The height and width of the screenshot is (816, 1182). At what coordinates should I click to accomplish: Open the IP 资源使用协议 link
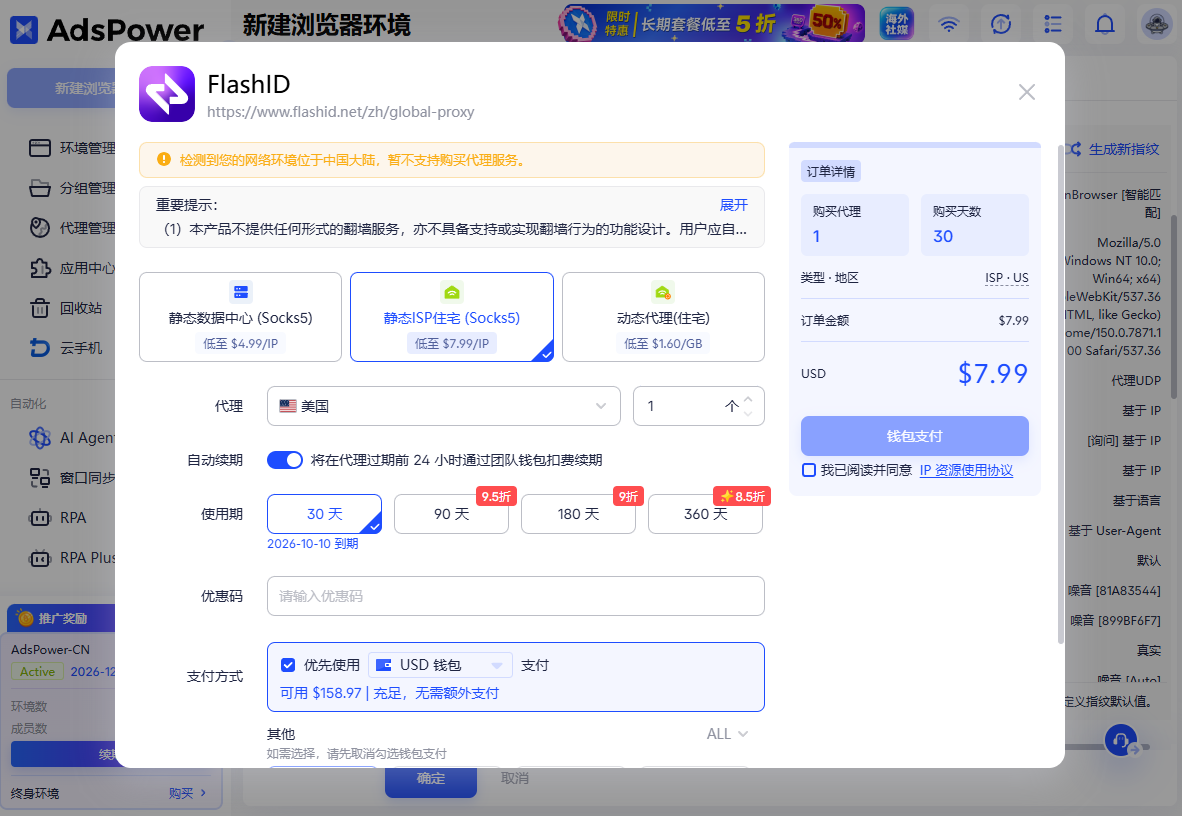(966, 470)
